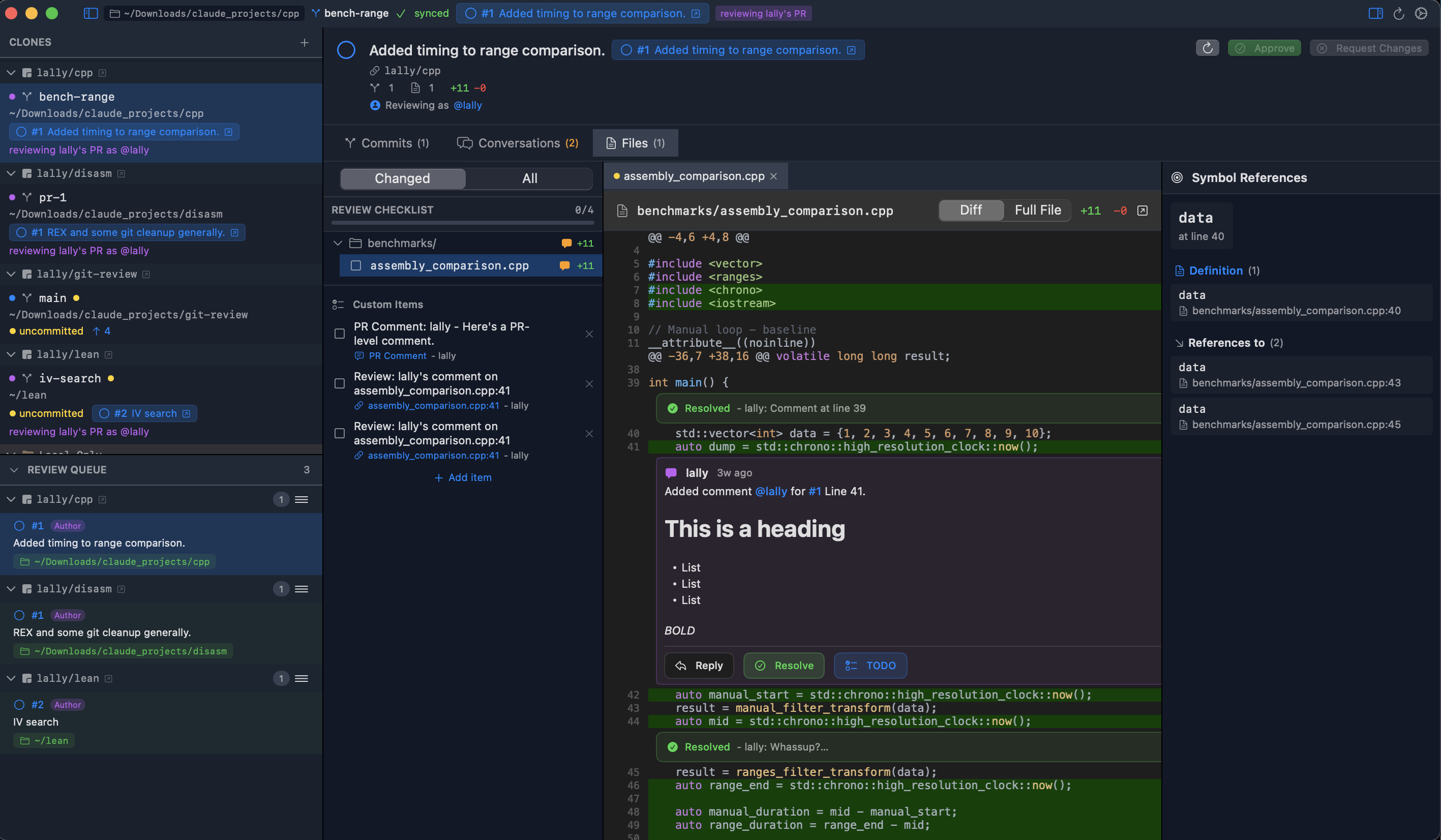Image resolution: width=1441 pixels, height=840 pixels.
Task: Toggle the left sidebar panel icon
Action: pos(91,13)
